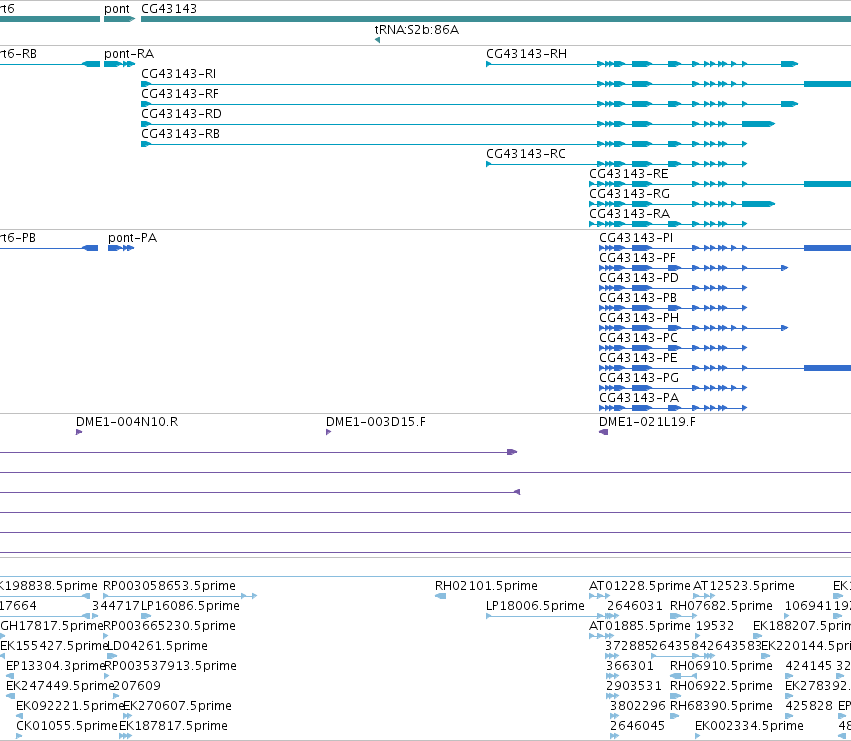Click the DME1-004N10.R arrow glyph
Viewport: 851px width, 741px height.
coord(79,432)
